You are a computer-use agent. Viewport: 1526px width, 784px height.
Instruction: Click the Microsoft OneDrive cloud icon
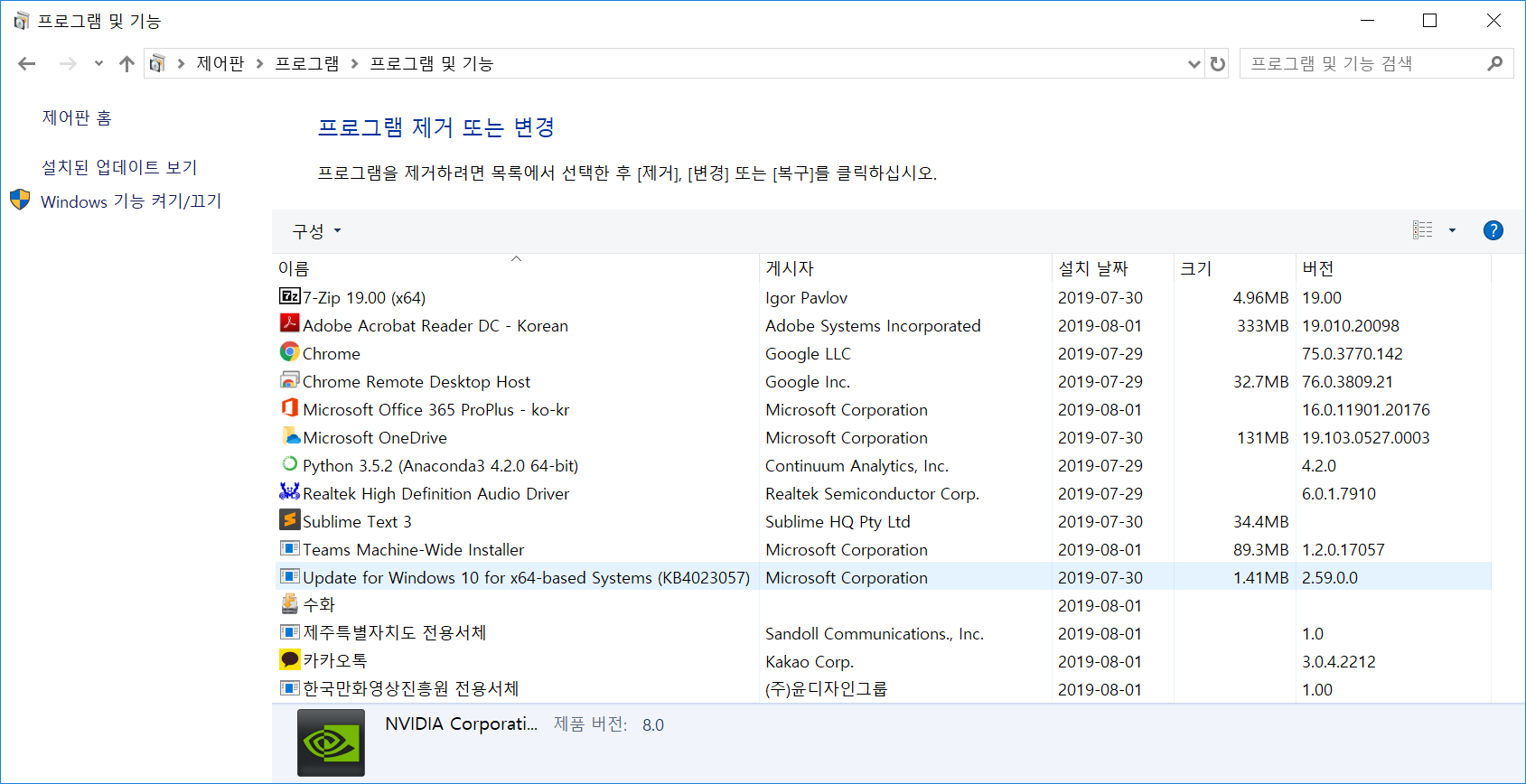click(x=291, y=436)
